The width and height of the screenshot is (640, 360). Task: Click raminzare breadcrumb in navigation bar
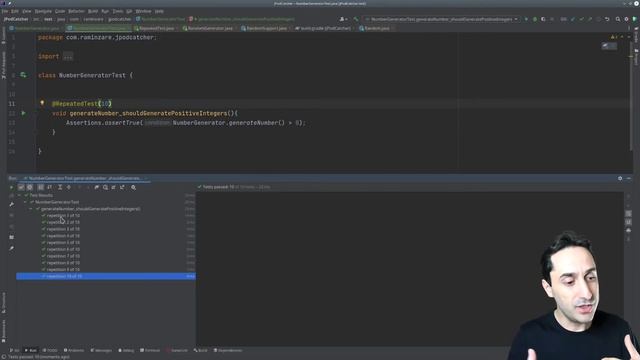93,19
